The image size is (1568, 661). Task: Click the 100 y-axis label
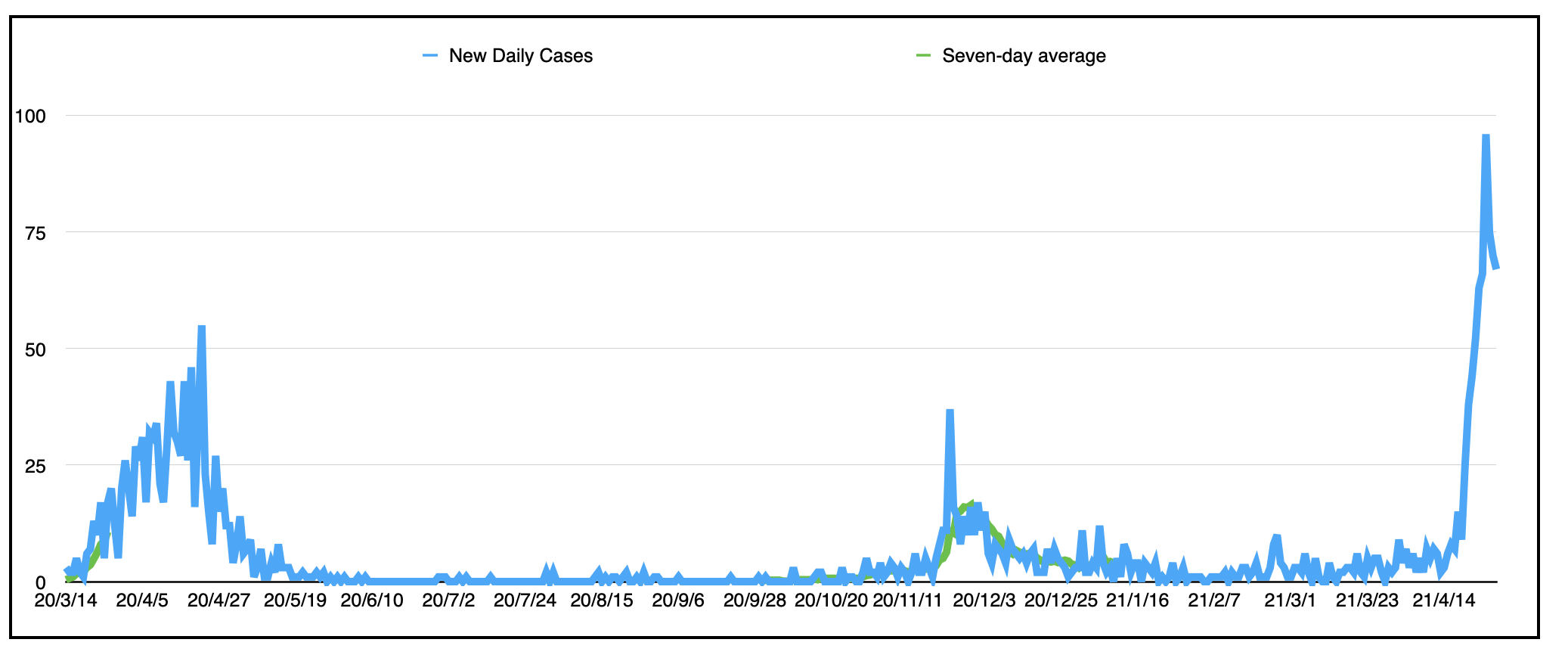(30, 116)
